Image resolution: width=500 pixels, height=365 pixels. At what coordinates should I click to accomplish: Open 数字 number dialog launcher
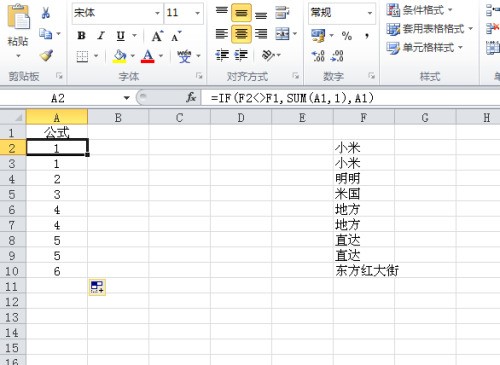click(x=371, y=76)
